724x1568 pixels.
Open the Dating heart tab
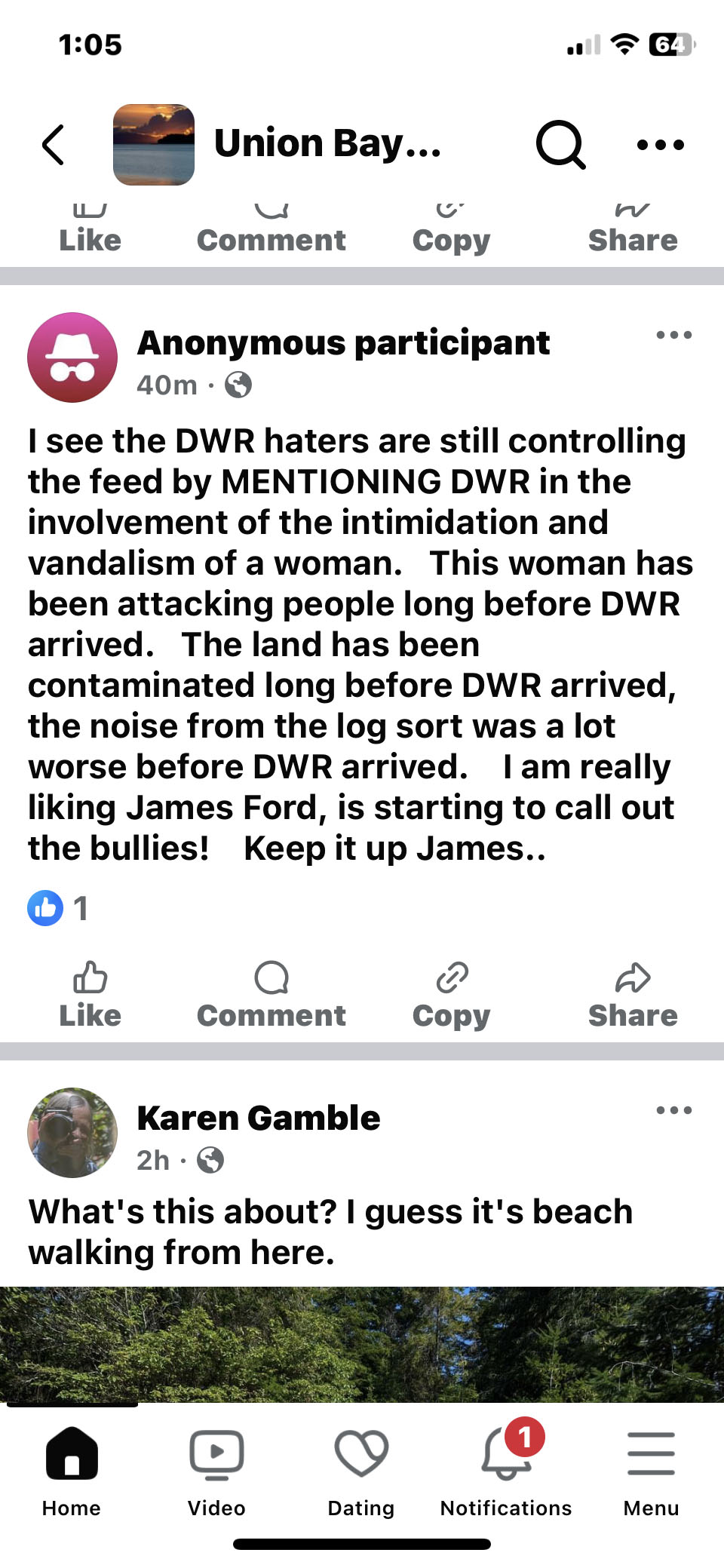(361, 1472)
